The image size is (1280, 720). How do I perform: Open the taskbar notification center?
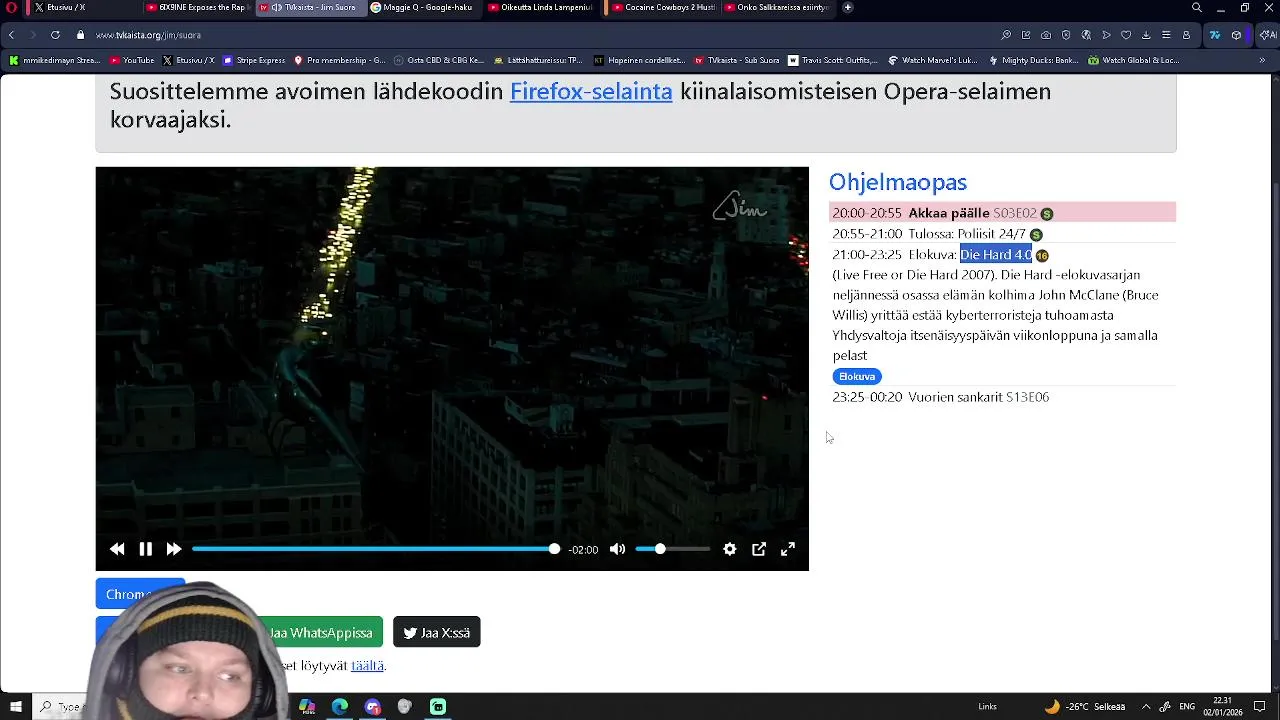click(1260, 707)
